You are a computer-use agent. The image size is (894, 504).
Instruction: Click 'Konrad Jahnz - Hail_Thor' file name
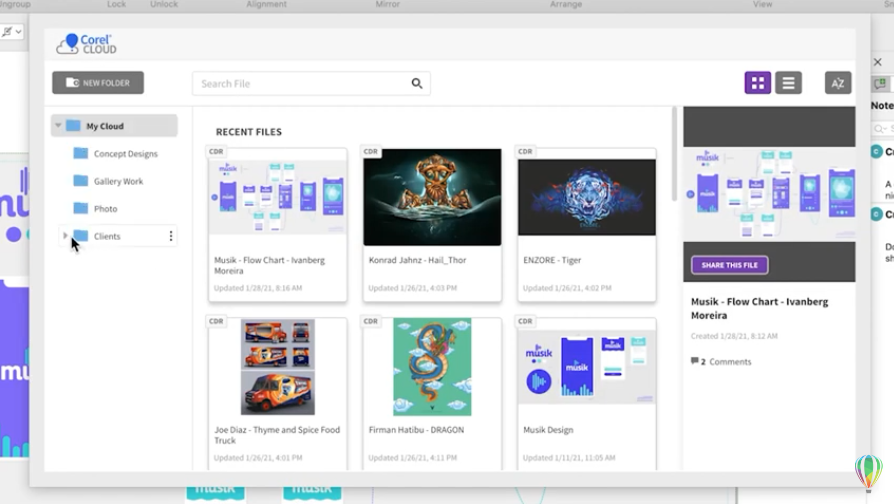pos(417,260)
